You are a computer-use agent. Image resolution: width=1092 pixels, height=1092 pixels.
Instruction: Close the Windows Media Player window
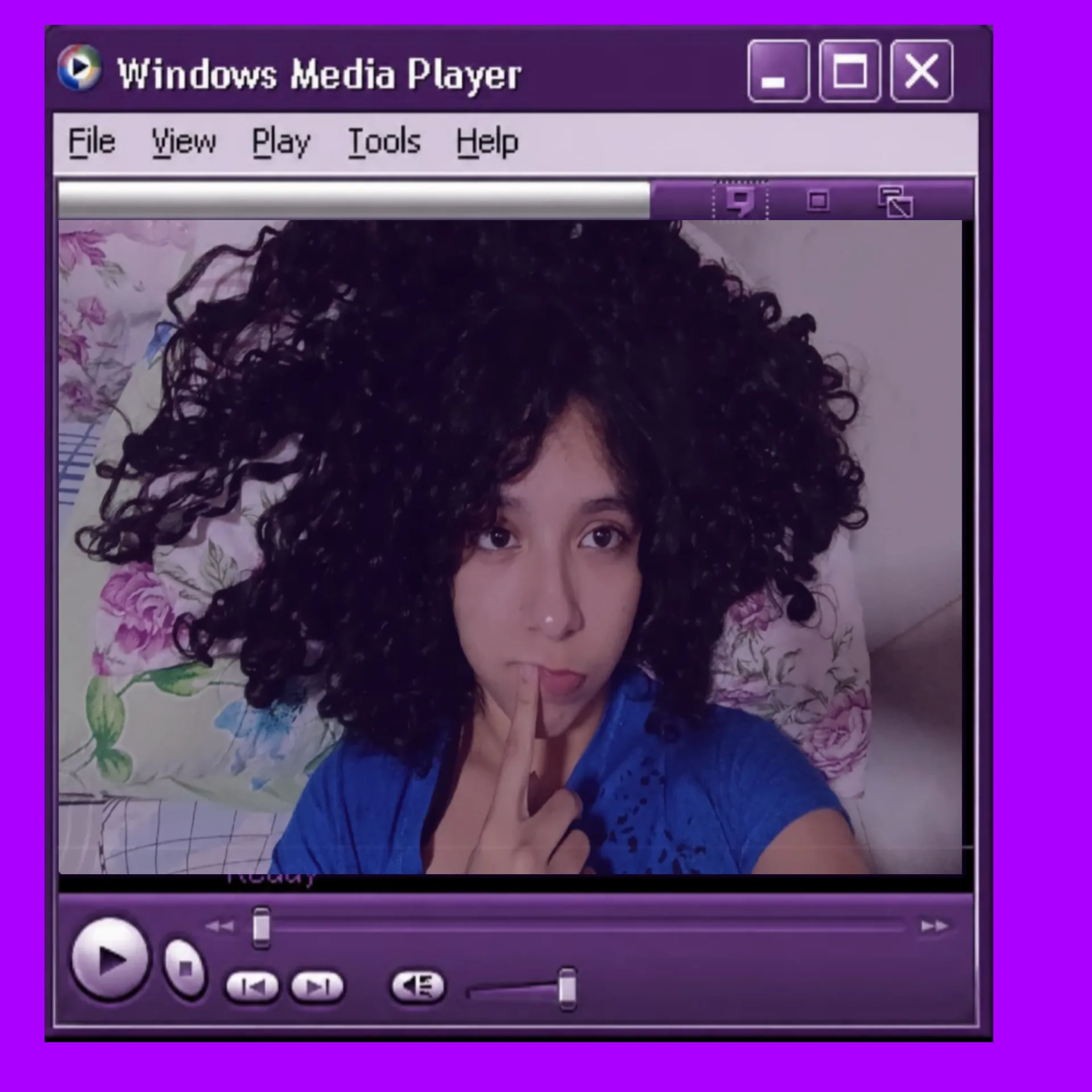(921, 71)
